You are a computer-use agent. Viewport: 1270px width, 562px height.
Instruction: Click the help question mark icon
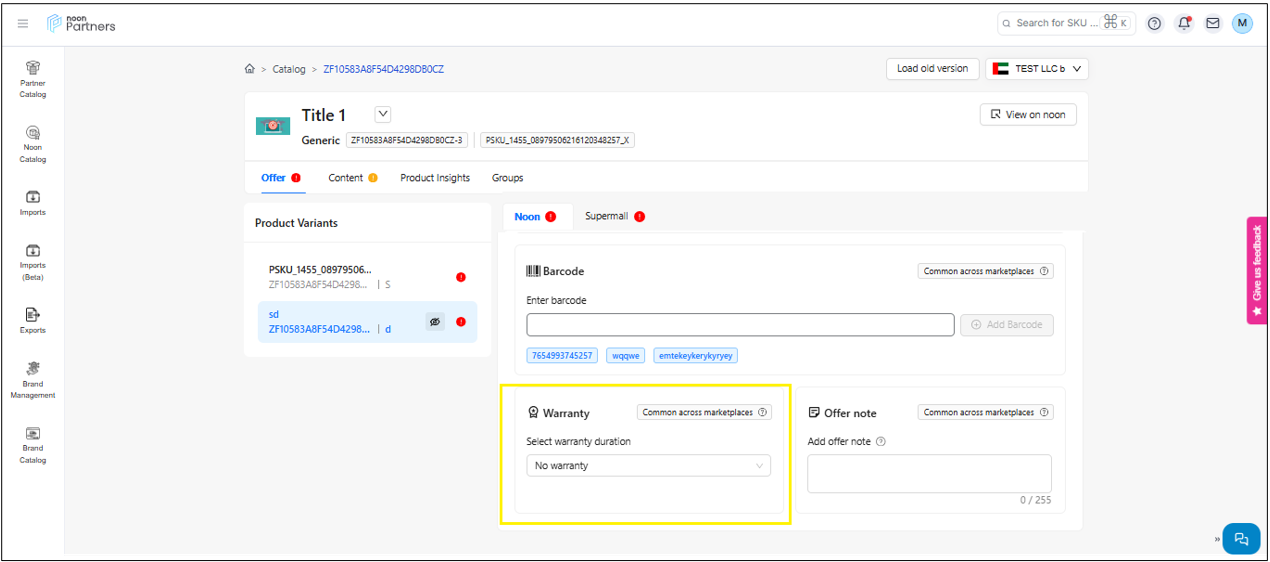pos(1155,23)
